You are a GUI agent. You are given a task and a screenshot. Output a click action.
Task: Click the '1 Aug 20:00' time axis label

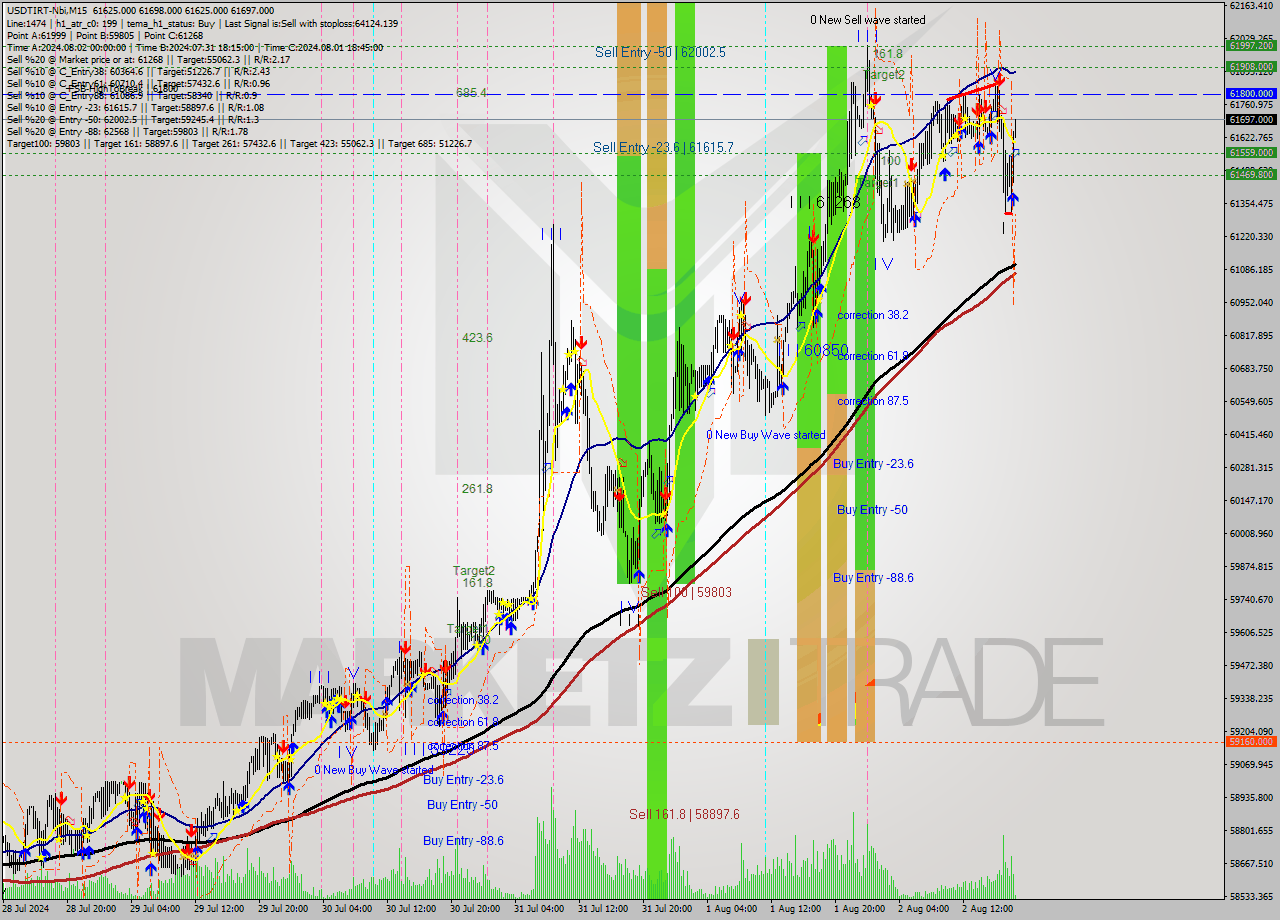(858, 909)
